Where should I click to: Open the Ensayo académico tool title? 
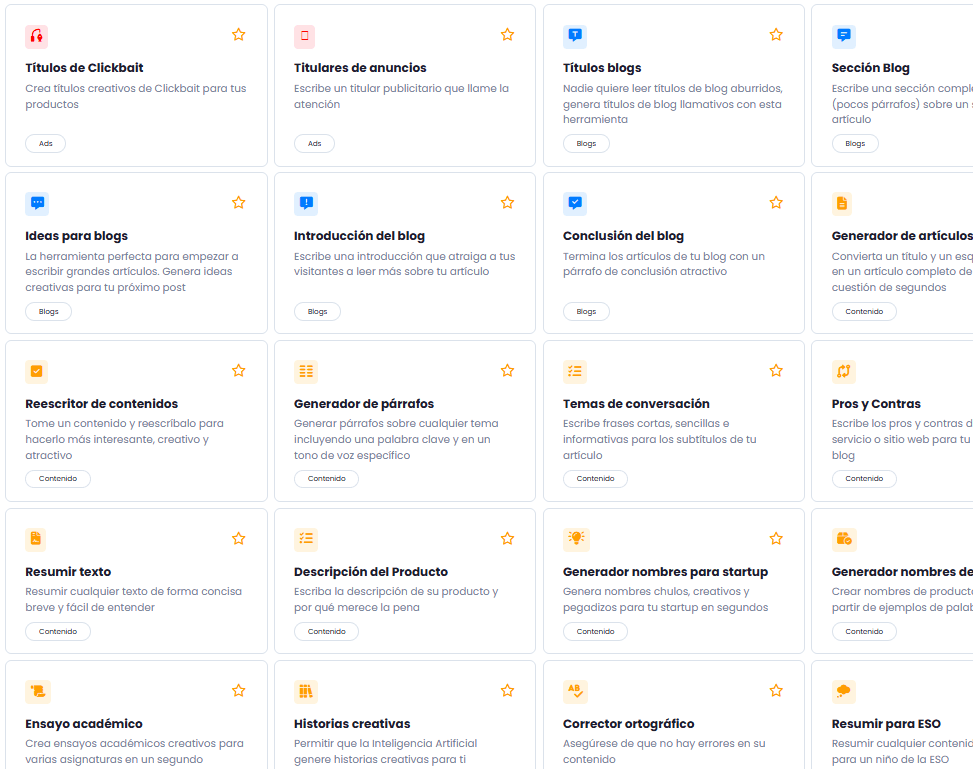coord(84,724)
